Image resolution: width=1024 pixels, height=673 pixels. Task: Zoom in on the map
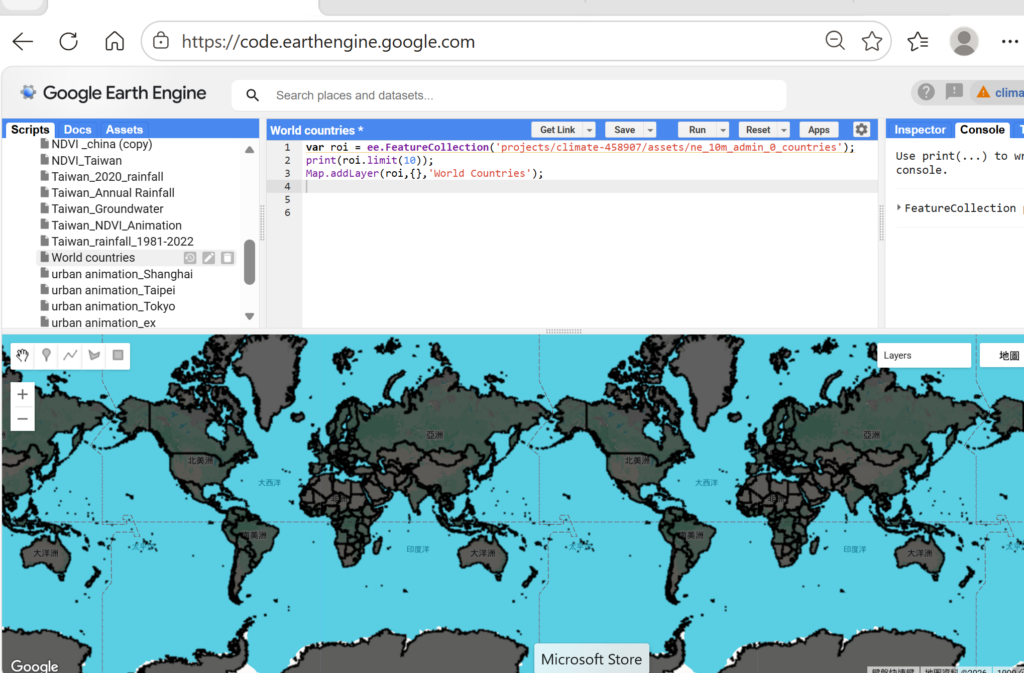coord(23,394)
